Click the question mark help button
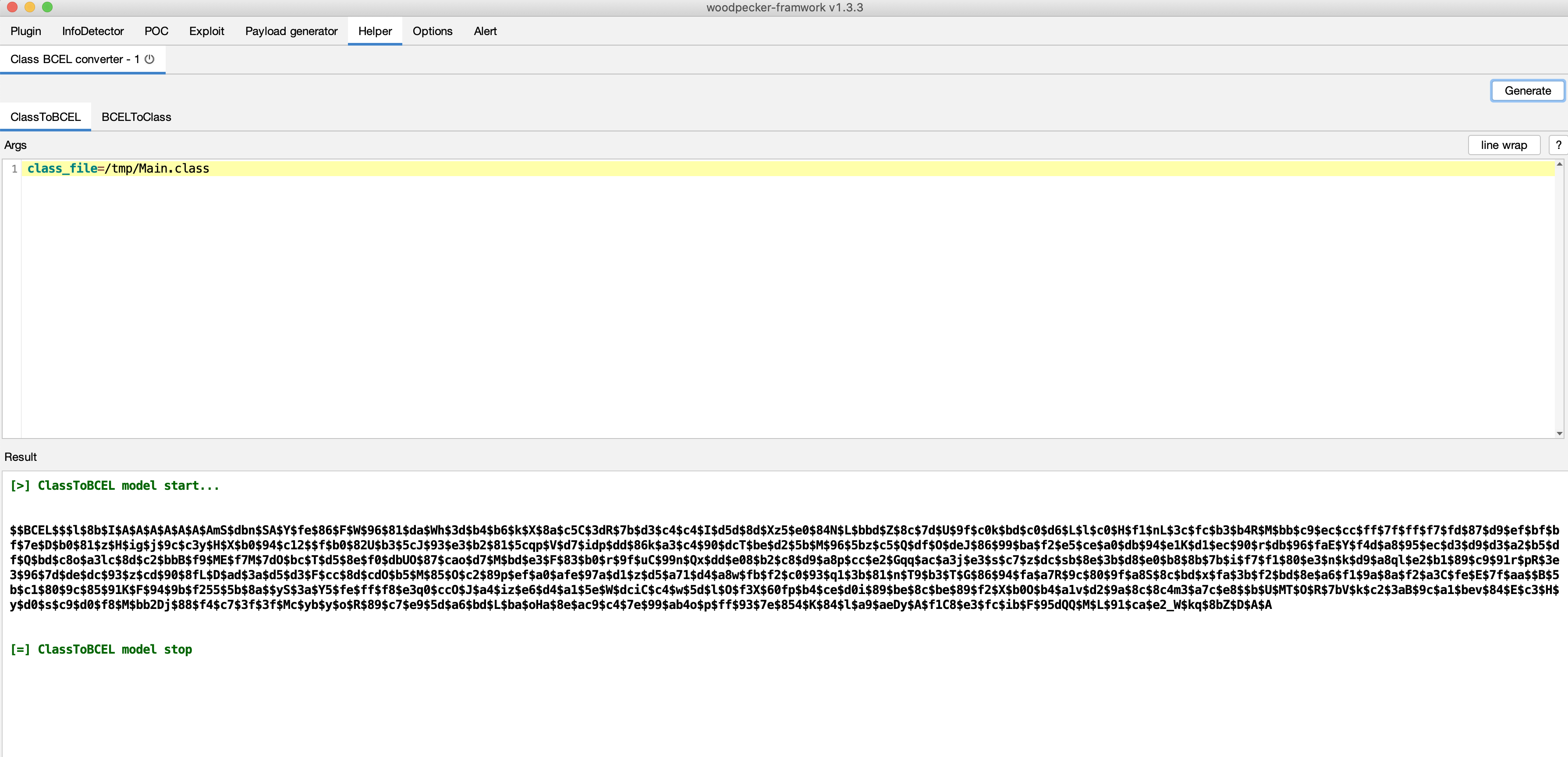The height and width of the screenshot is (757, 1568). [x=1557, y=145]
